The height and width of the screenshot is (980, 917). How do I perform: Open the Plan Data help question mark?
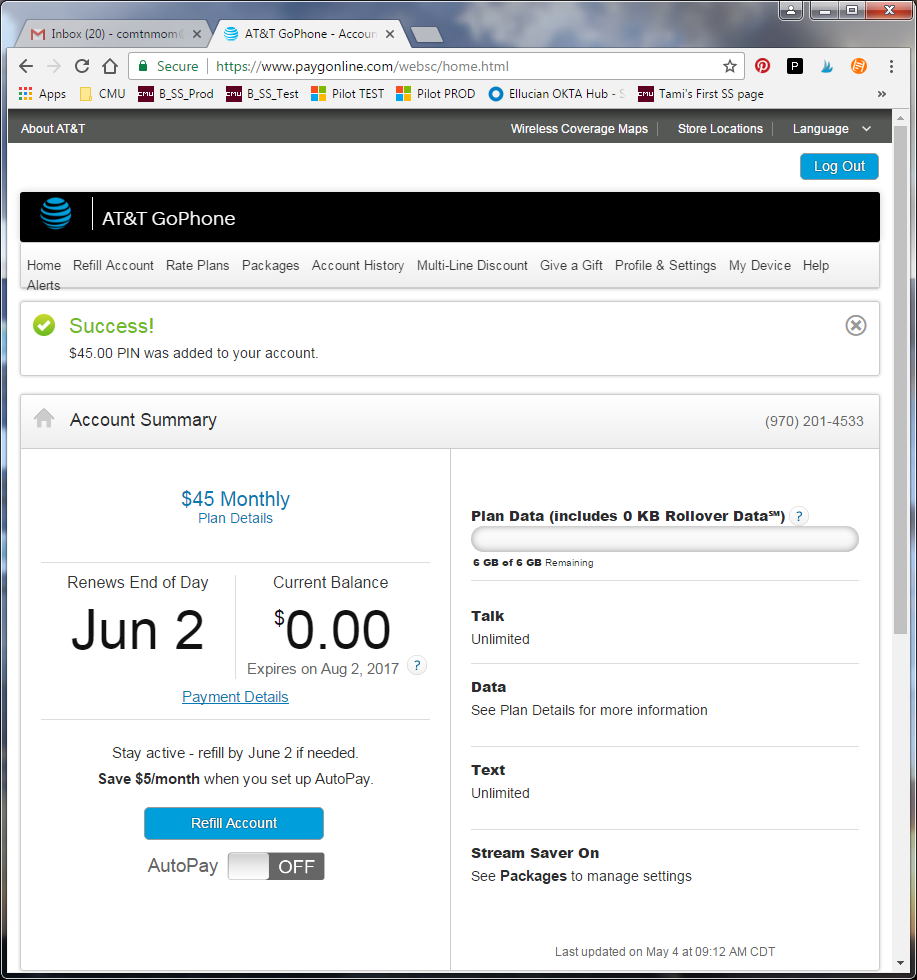799,516
